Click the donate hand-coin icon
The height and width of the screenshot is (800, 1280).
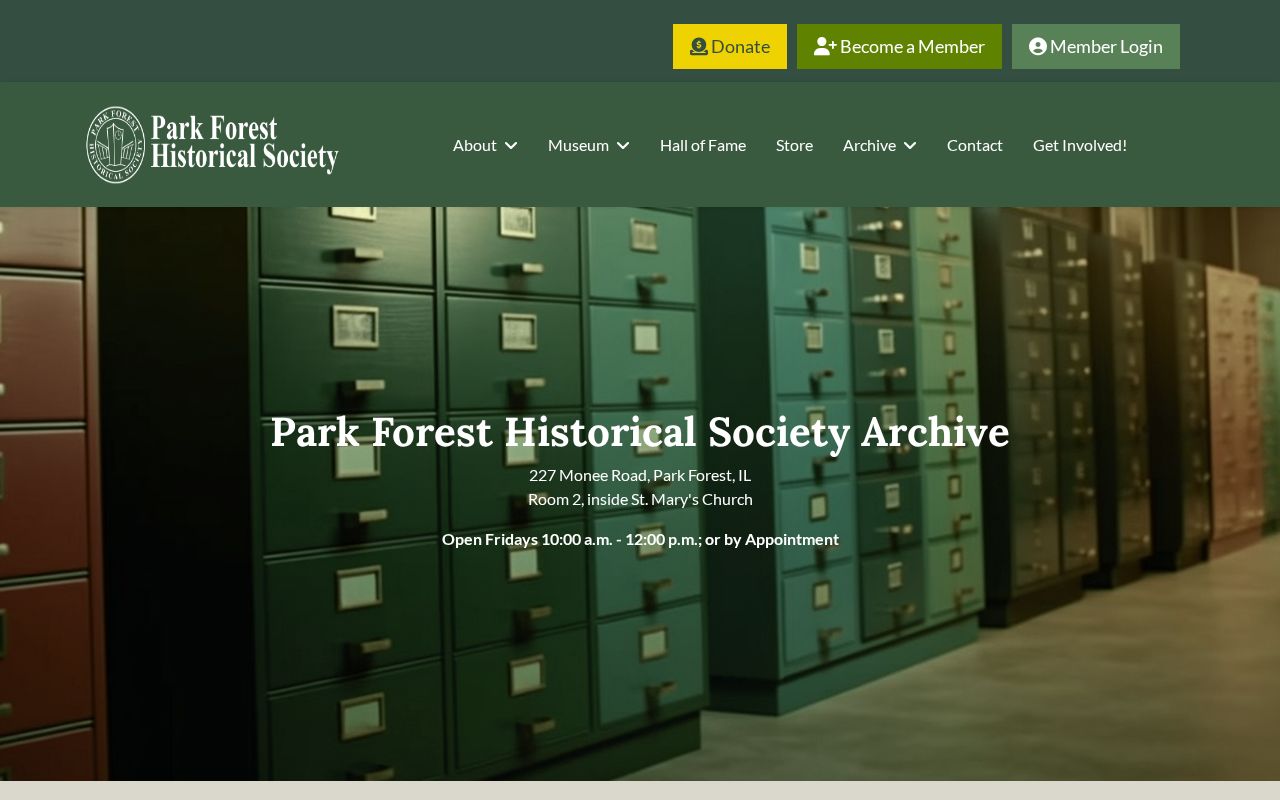click(699, 47)
